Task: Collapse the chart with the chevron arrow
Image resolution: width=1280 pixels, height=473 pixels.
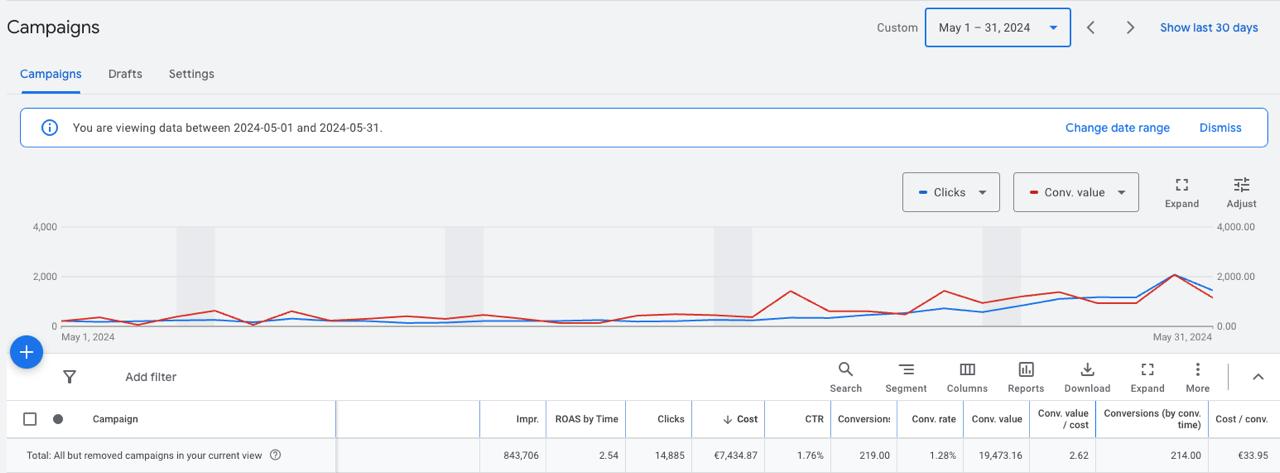Action: [x=1258, y=377]
